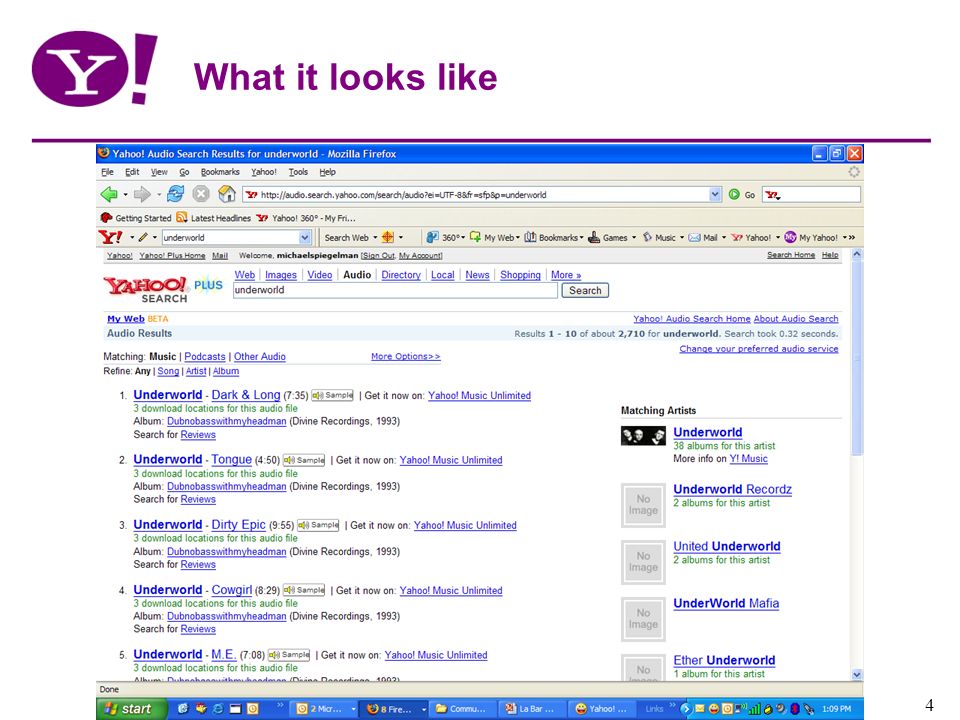The image size is (960, 720).
Task: Click the vertical scrollbar up arrow
Action: tap(857, 253)
